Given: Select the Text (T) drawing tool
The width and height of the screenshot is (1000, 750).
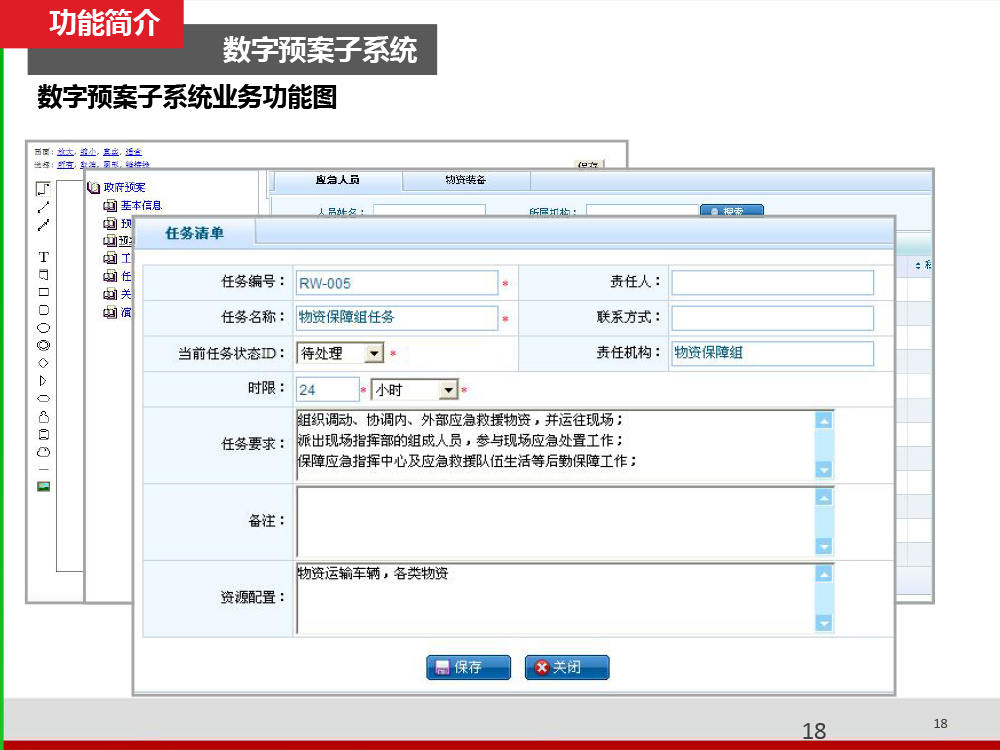Looking at the screenshot, I should (x=43, y=257).
